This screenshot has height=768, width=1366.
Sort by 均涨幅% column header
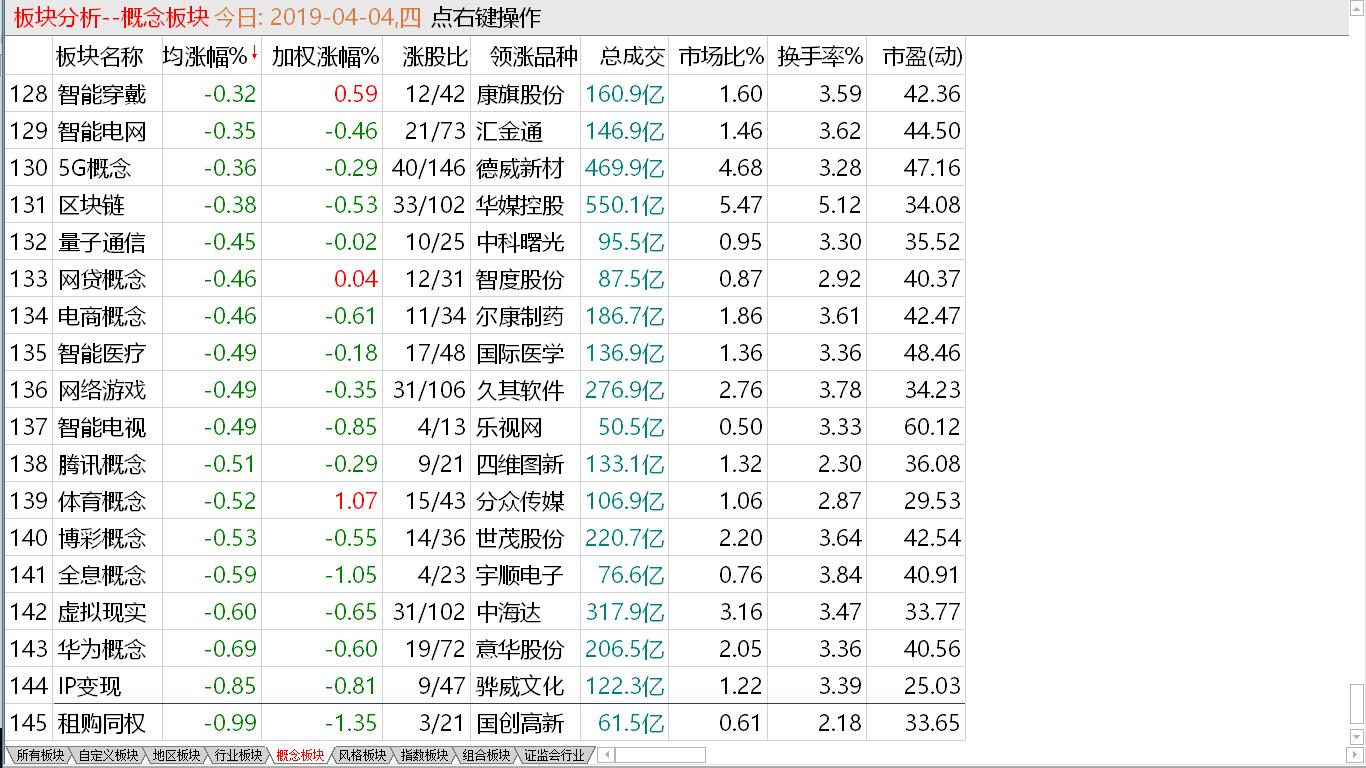[x=205, y=56]
